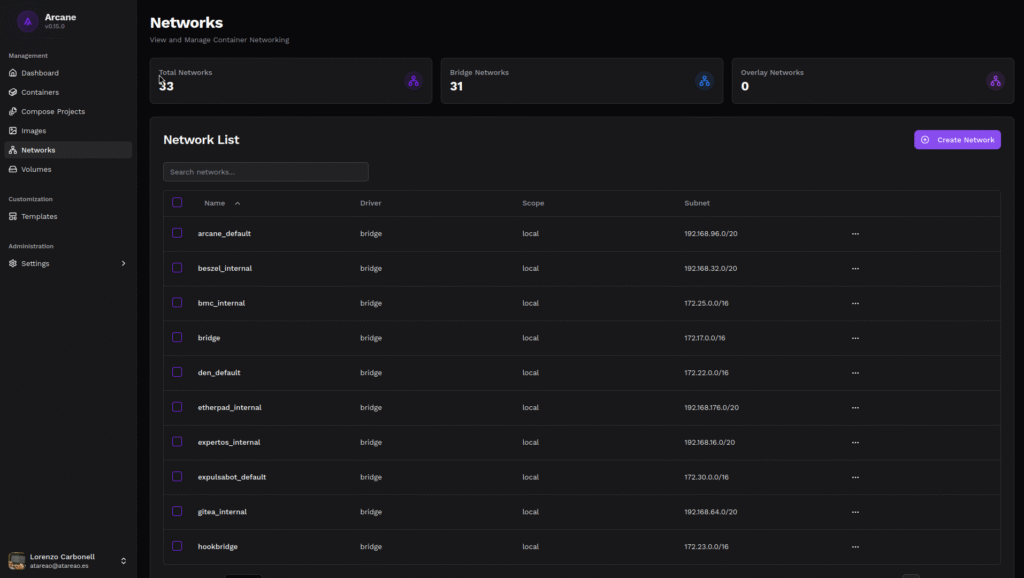Toggle the select-all checkbox in table header

pos(177,202)
